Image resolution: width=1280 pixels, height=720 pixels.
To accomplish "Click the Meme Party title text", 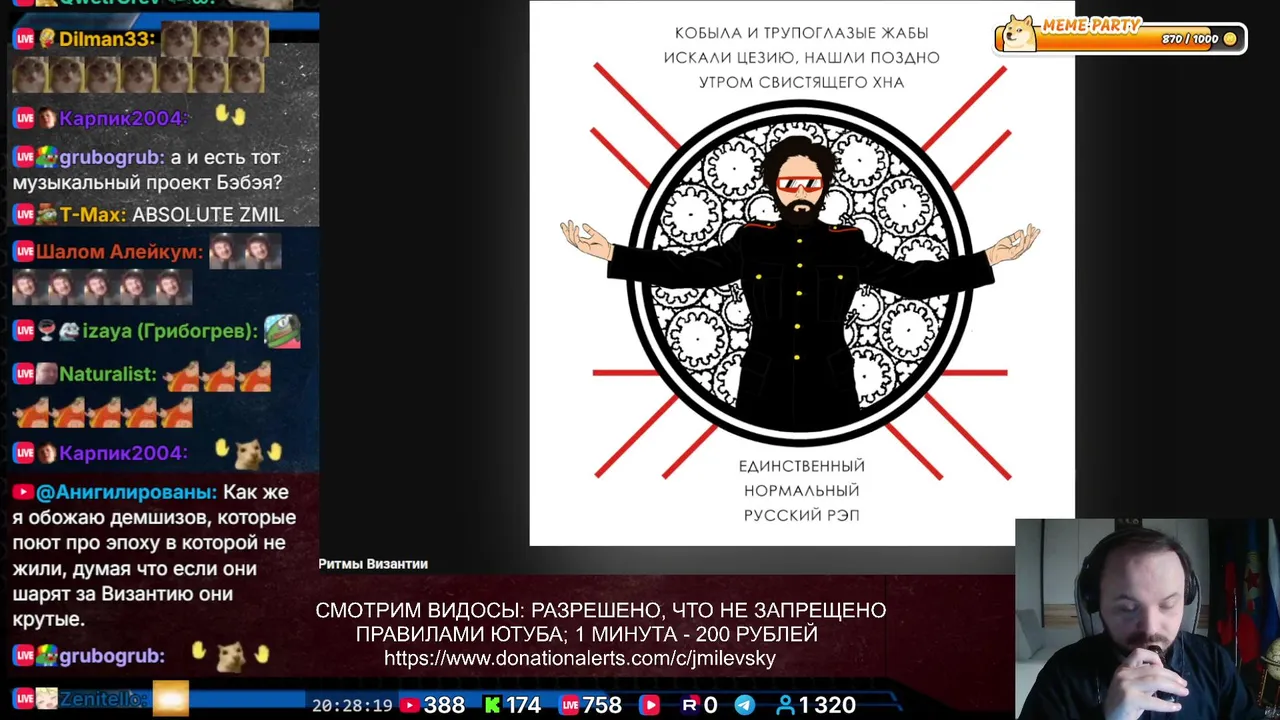I will tap(1091, 25).
